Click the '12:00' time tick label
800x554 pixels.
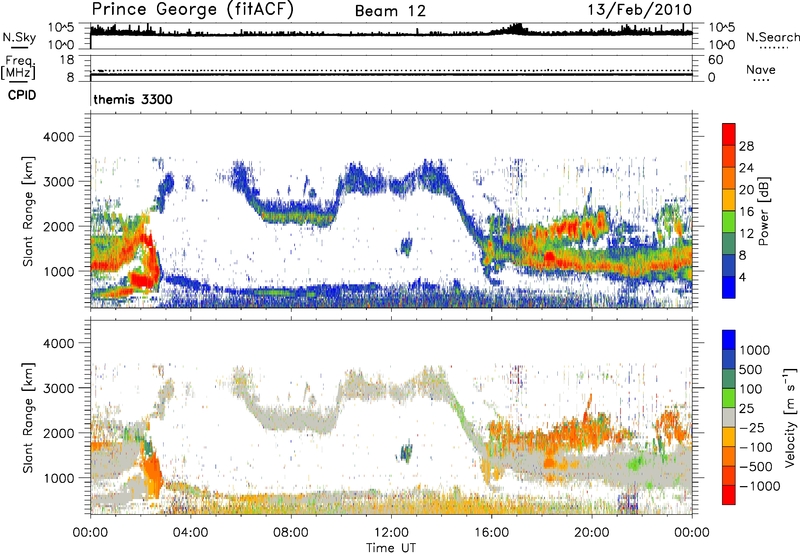coord(391,533)
